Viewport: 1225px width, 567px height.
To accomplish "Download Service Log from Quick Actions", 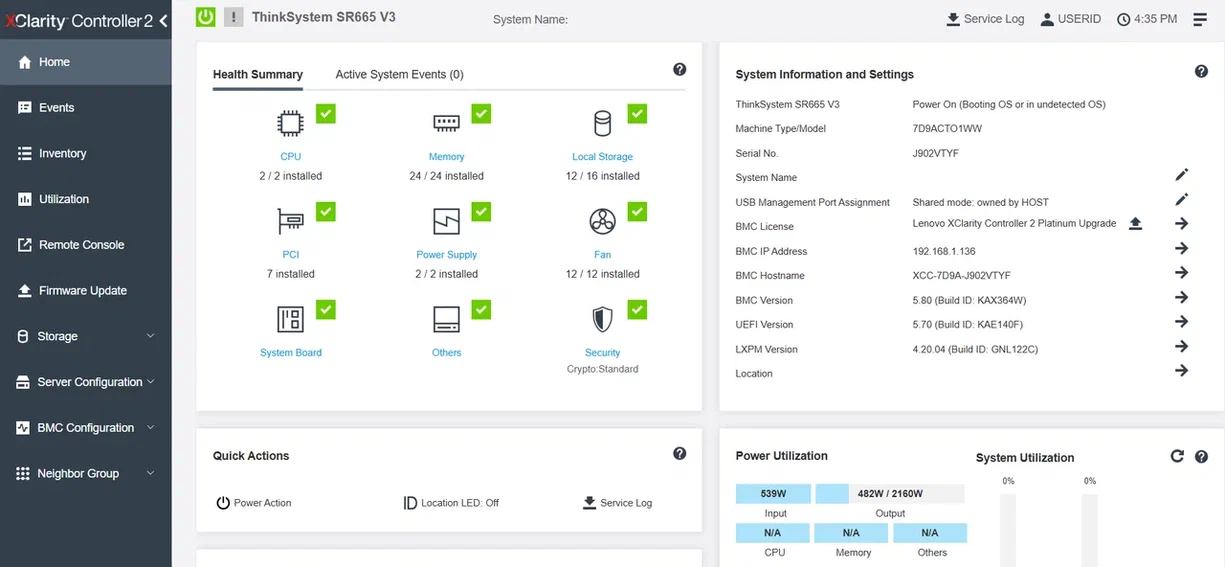I will click(x=617, y=503).
